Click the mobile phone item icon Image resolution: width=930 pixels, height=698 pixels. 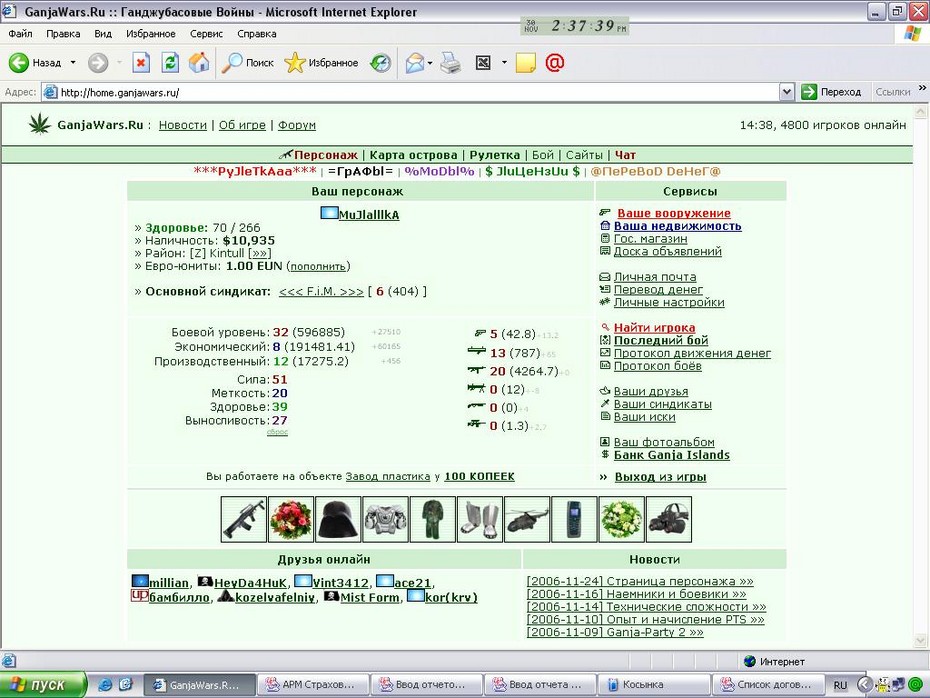[574, 519]
